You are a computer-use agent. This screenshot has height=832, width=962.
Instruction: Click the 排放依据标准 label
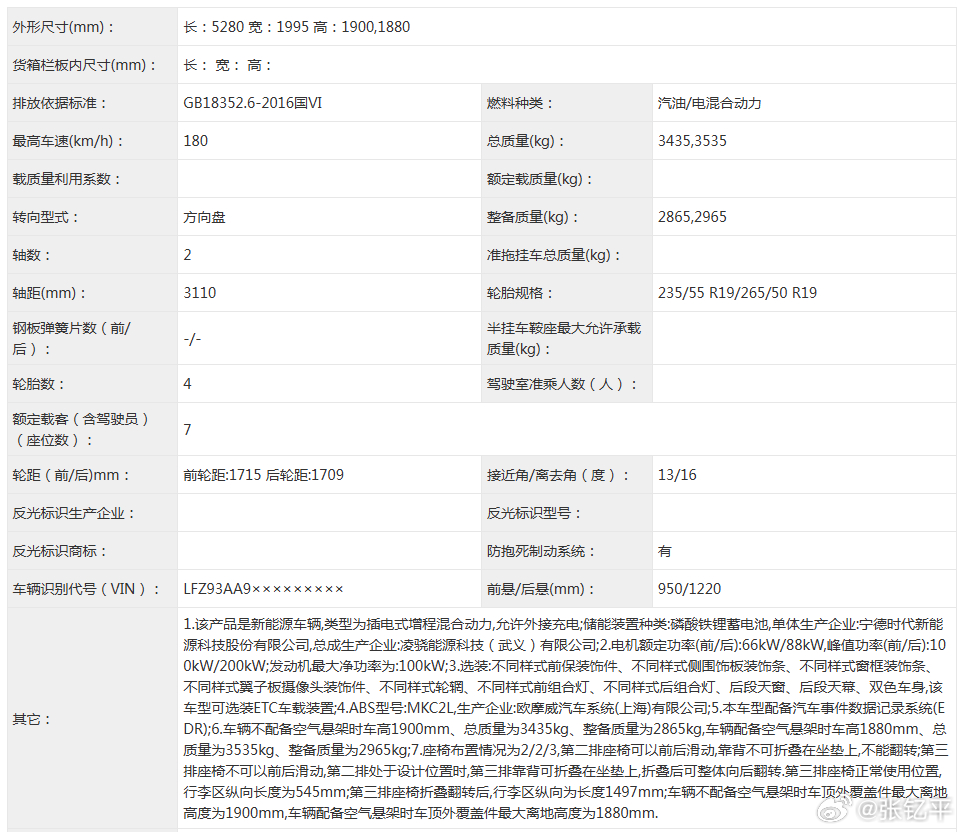[60, 103]
